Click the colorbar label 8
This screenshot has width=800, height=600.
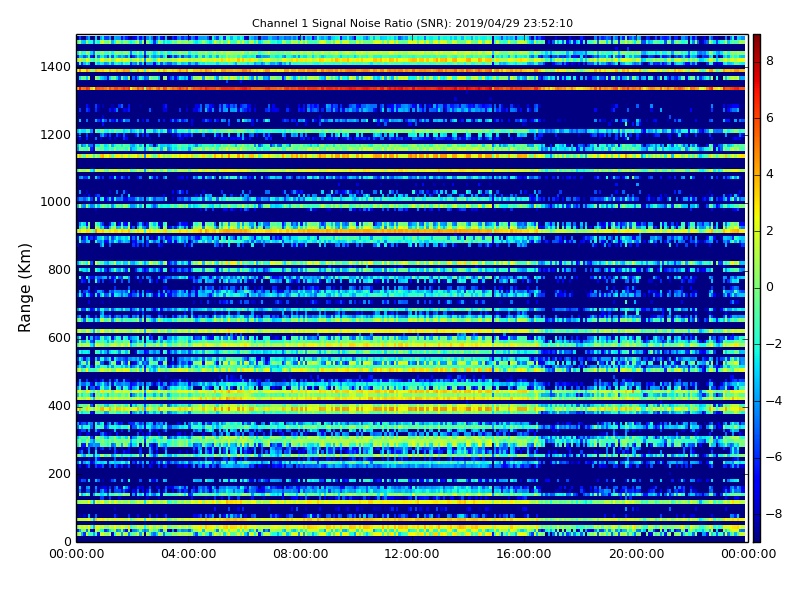pos(770,61)
